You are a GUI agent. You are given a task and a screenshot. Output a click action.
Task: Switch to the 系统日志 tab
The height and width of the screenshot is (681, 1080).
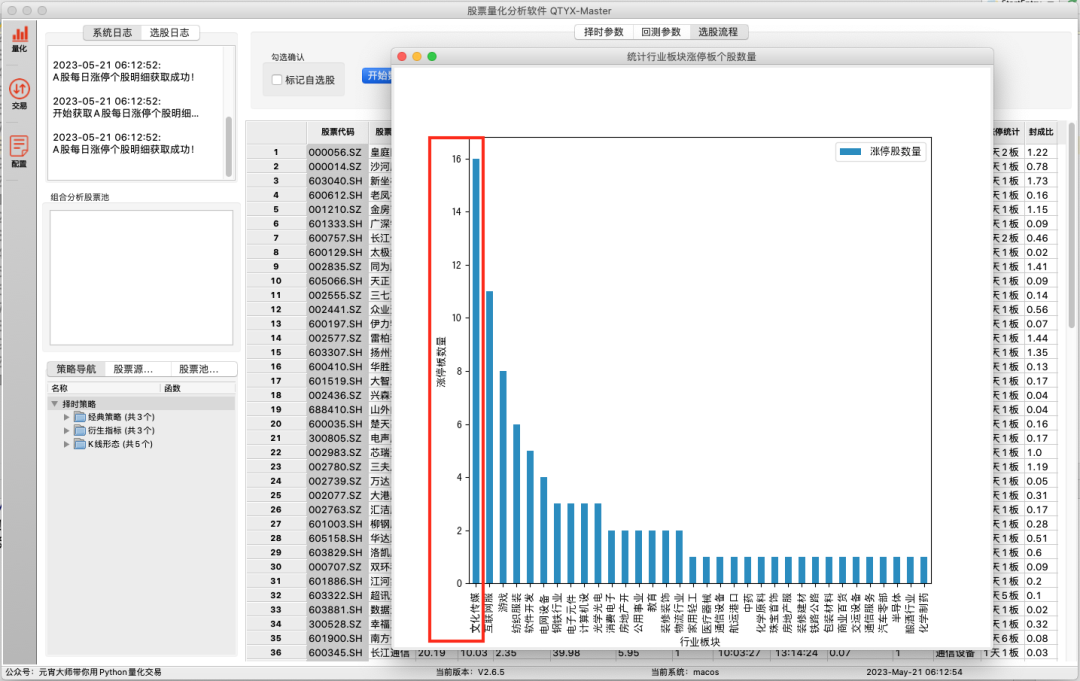point(112,32)
